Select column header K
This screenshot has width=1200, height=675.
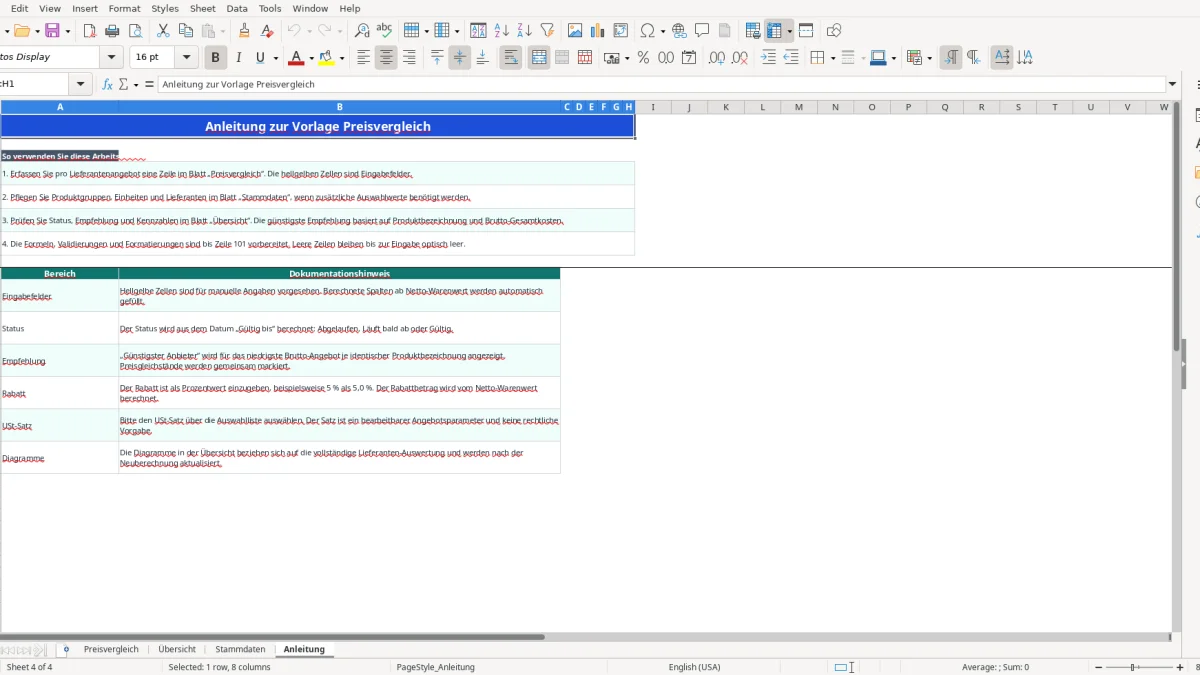click(x=725, y=107)
